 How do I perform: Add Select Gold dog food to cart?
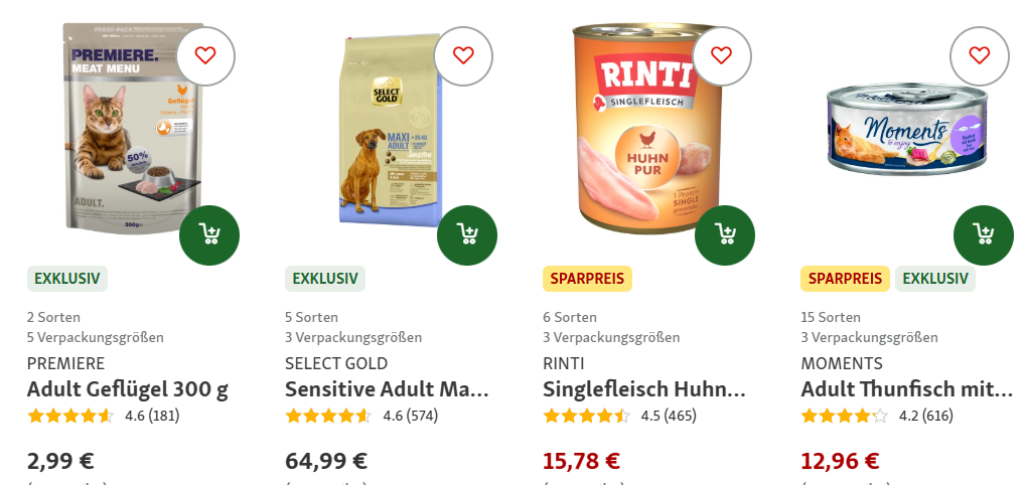tap(467, 235)
